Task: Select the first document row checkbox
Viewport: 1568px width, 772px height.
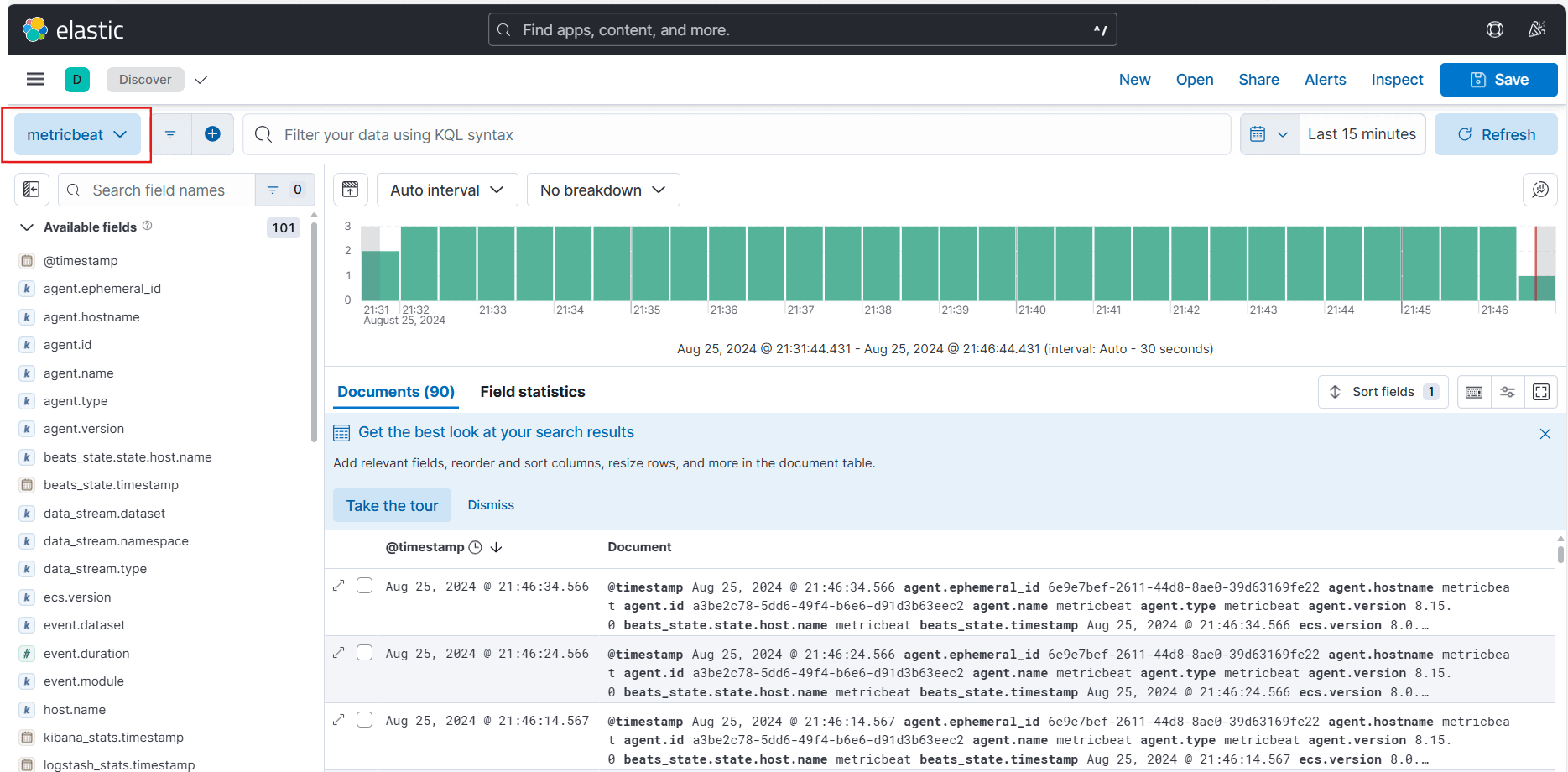Action: click(x=365, y=585)
